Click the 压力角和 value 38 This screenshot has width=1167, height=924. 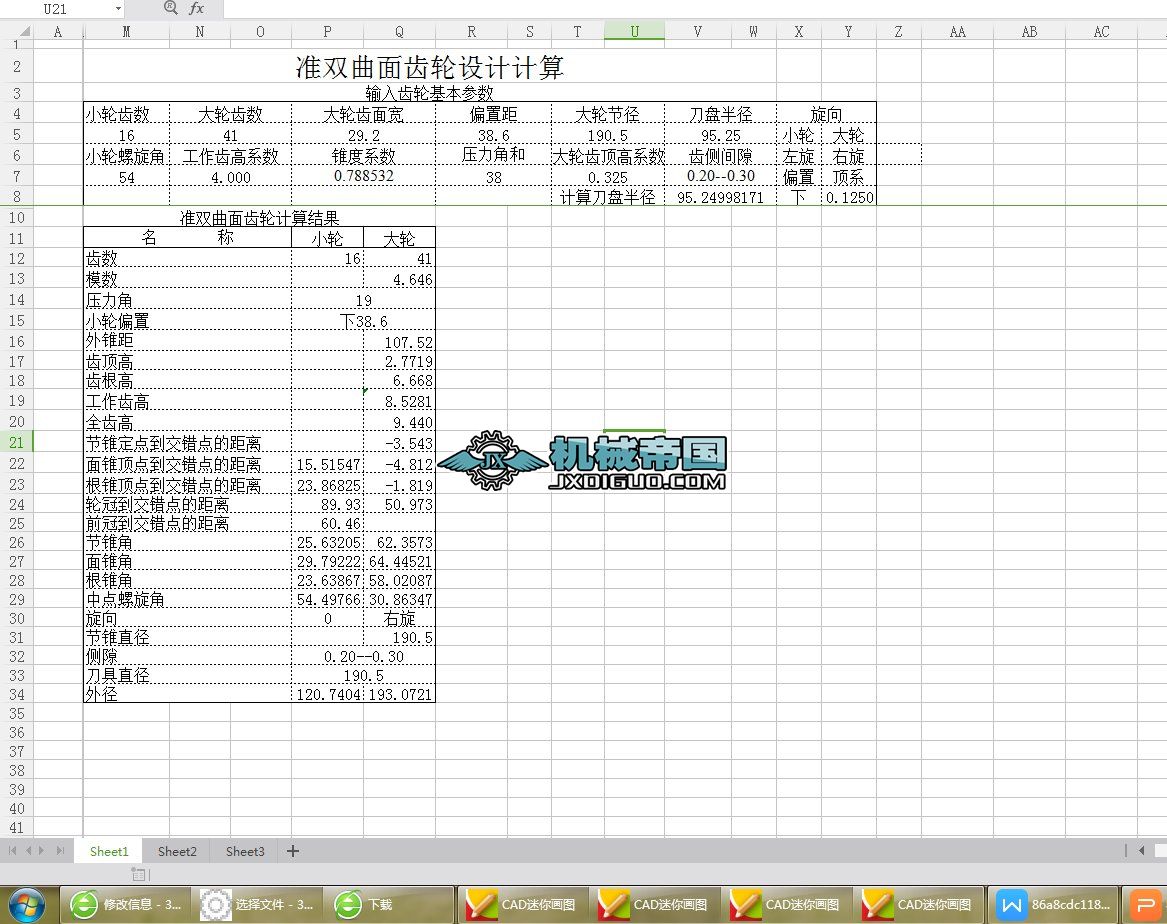[493, 177]
